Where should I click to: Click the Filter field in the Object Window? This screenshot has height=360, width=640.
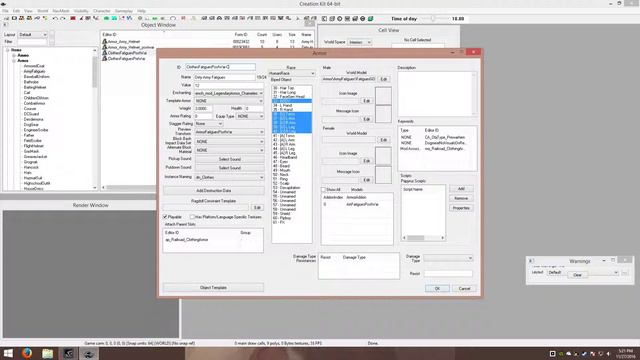pos(32,42)
